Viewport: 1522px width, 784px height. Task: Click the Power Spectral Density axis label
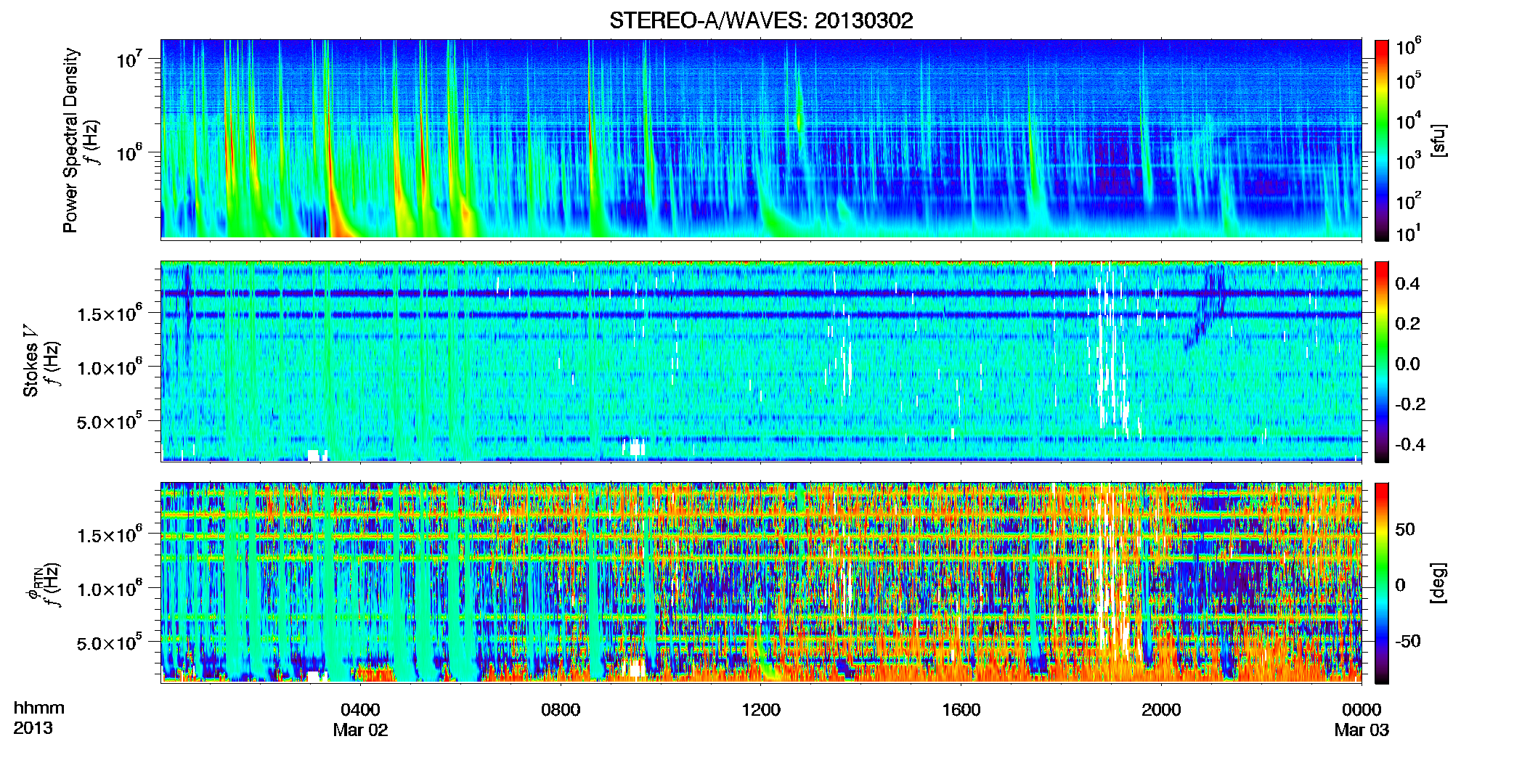(70, 140)
